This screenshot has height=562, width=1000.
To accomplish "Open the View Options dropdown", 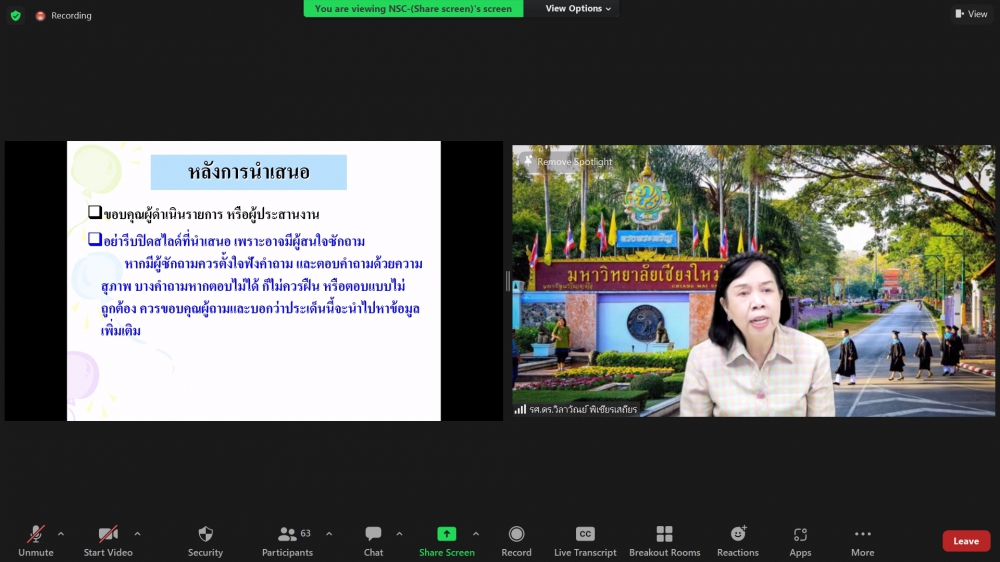I will click(579, 9).
